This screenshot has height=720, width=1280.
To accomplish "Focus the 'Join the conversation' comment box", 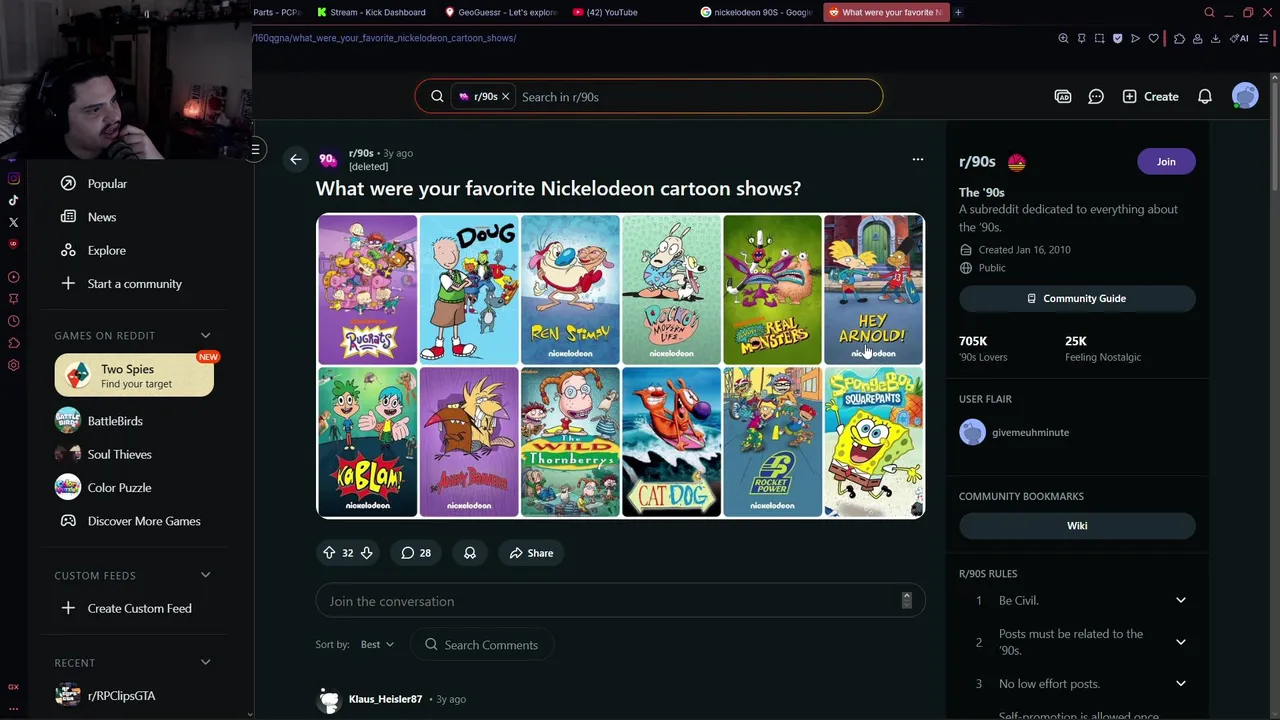I will (620, 601).
